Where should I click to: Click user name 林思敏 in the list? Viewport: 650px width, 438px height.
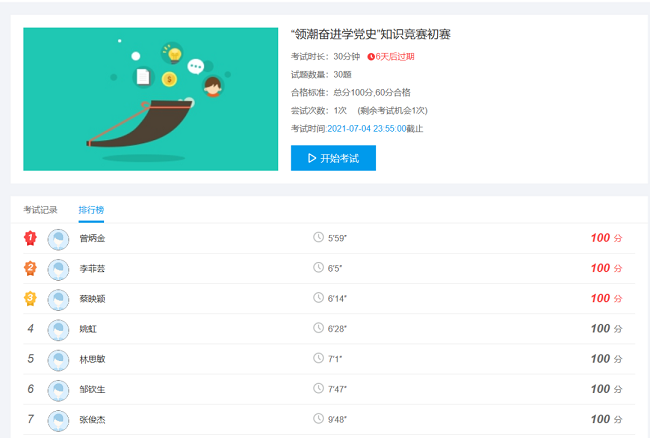[92, 359]
